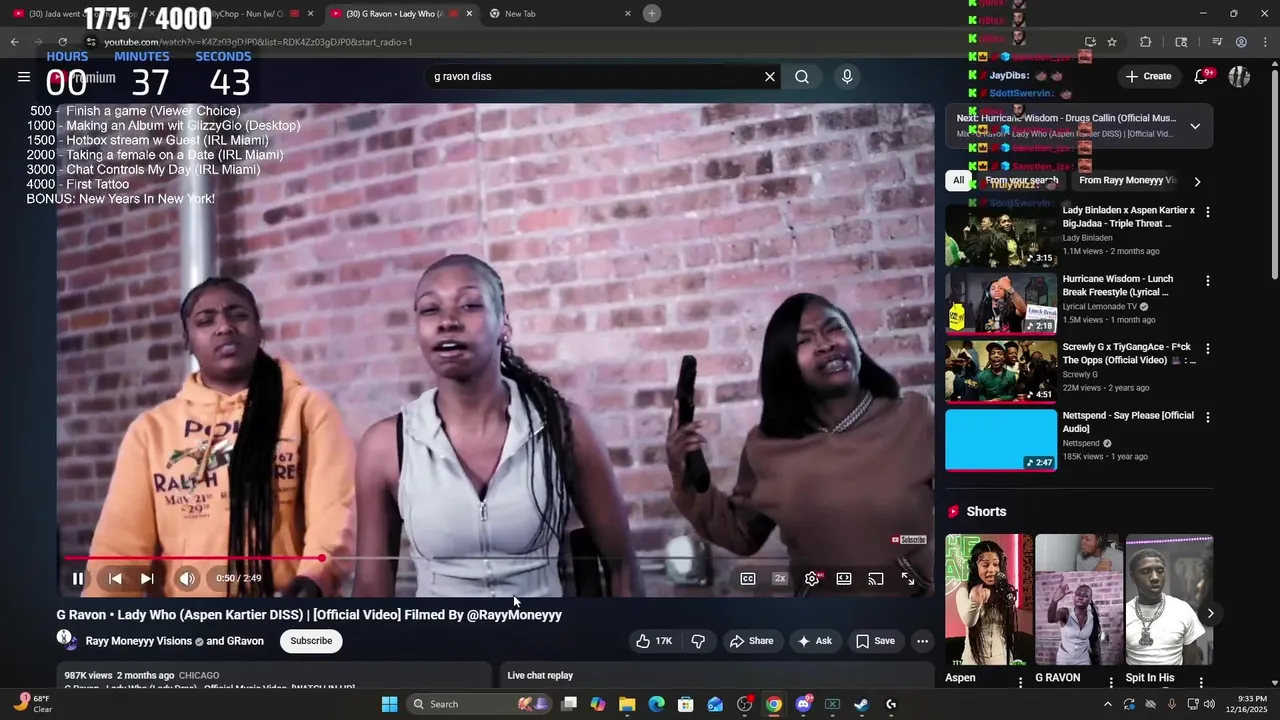This screenshot has width=1280, height=720.
Task: Go back in browser history
Action: [x=14, y=42]
